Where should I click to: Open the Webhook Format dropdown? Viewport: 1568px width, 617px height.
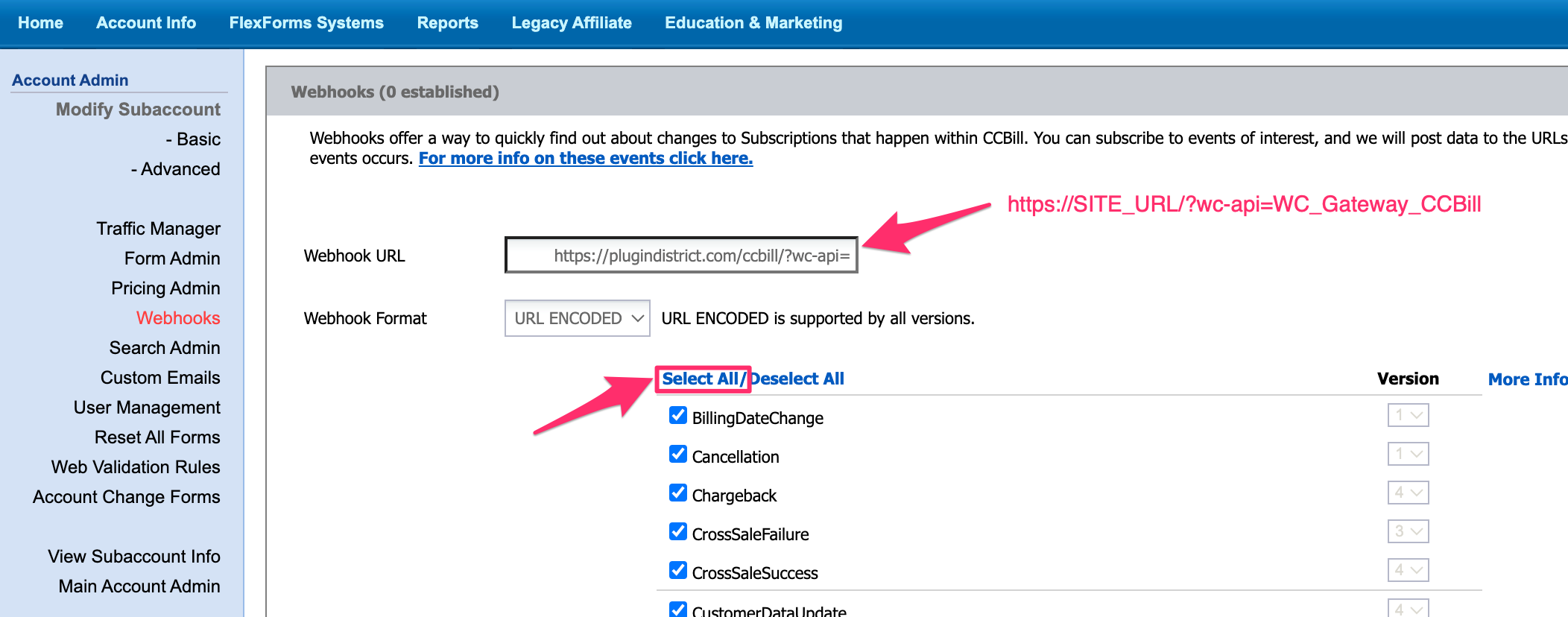[578, 318]
